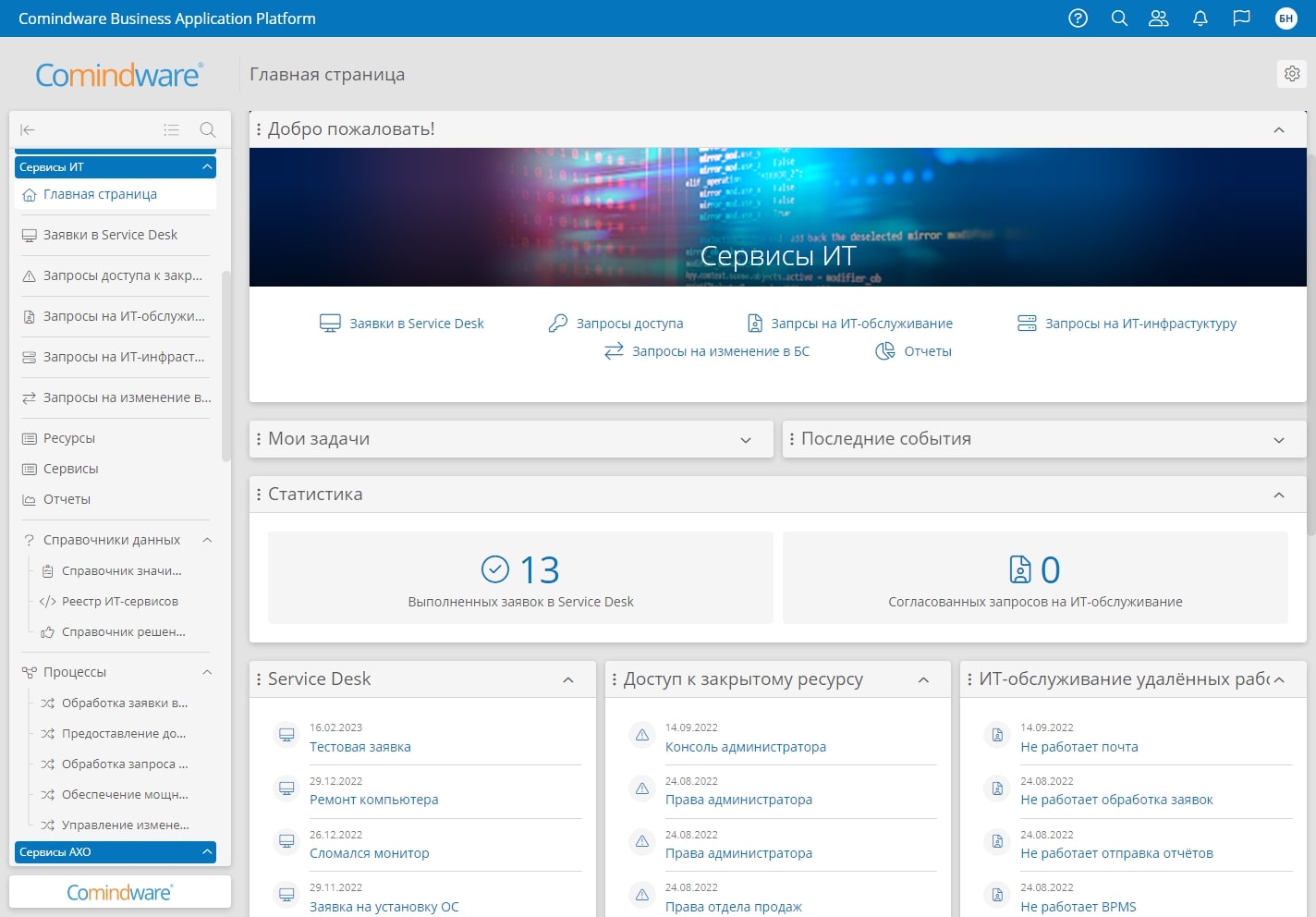Screen dimensions: 1316x917
Task: Expand the Мои задачи widget
Action: coord(746,440)
